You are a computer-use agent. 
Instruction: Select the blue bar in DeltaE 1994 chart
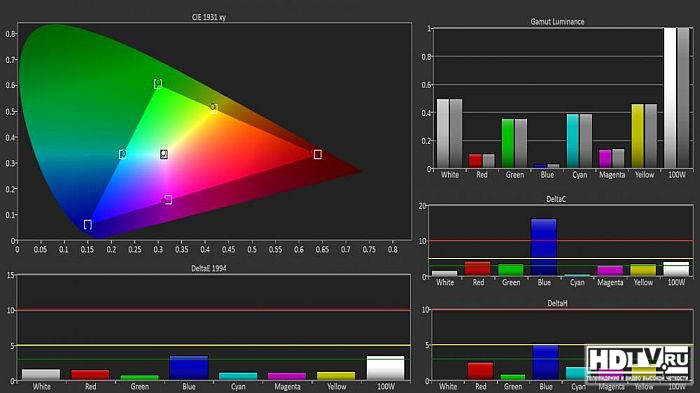tap(189, 368)
